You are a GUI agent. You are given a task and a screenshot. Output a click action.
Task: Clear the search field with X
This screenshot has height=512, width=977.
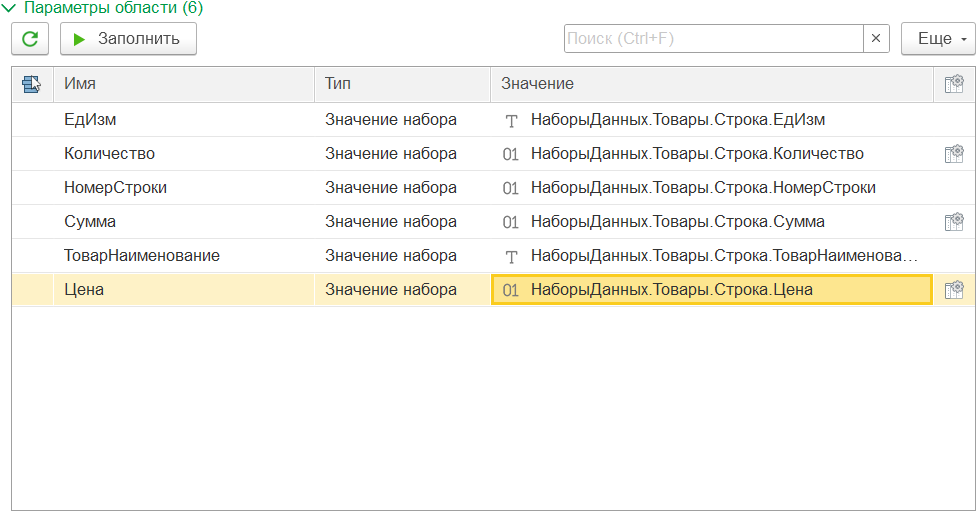pos(876,39)
